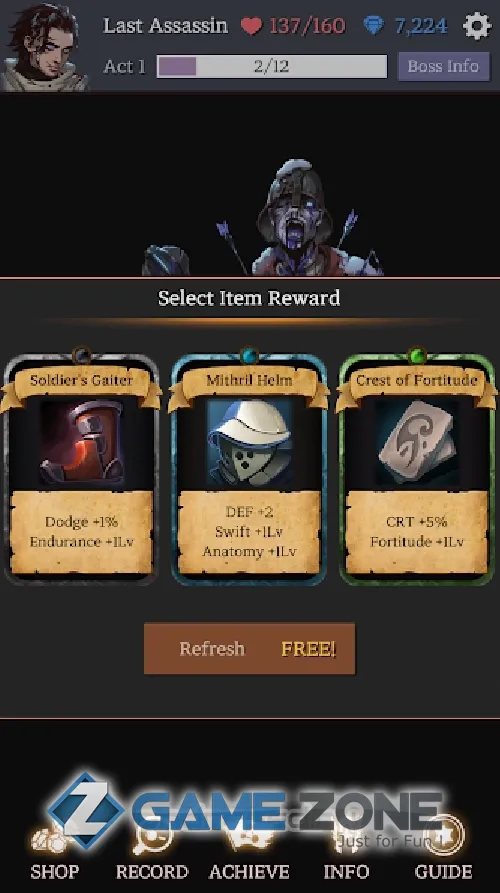This screenshot has width=500, height=893.
Task: Open the SHOP tab
Action: click(55, 852)
